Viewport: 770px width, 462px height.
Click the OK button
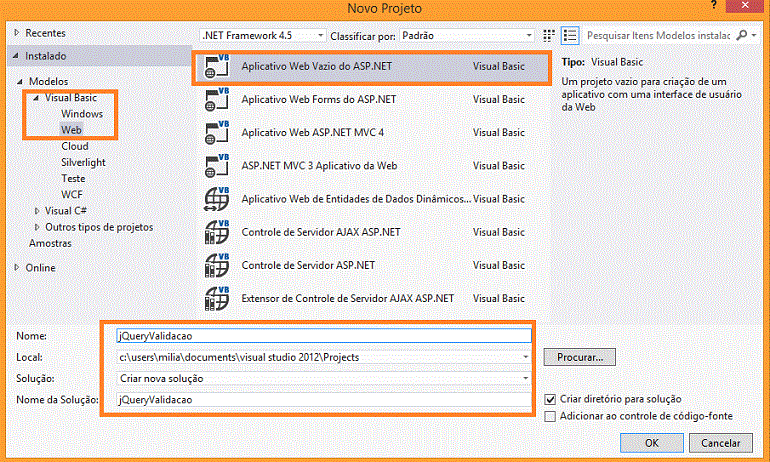(x=652, y=443)
